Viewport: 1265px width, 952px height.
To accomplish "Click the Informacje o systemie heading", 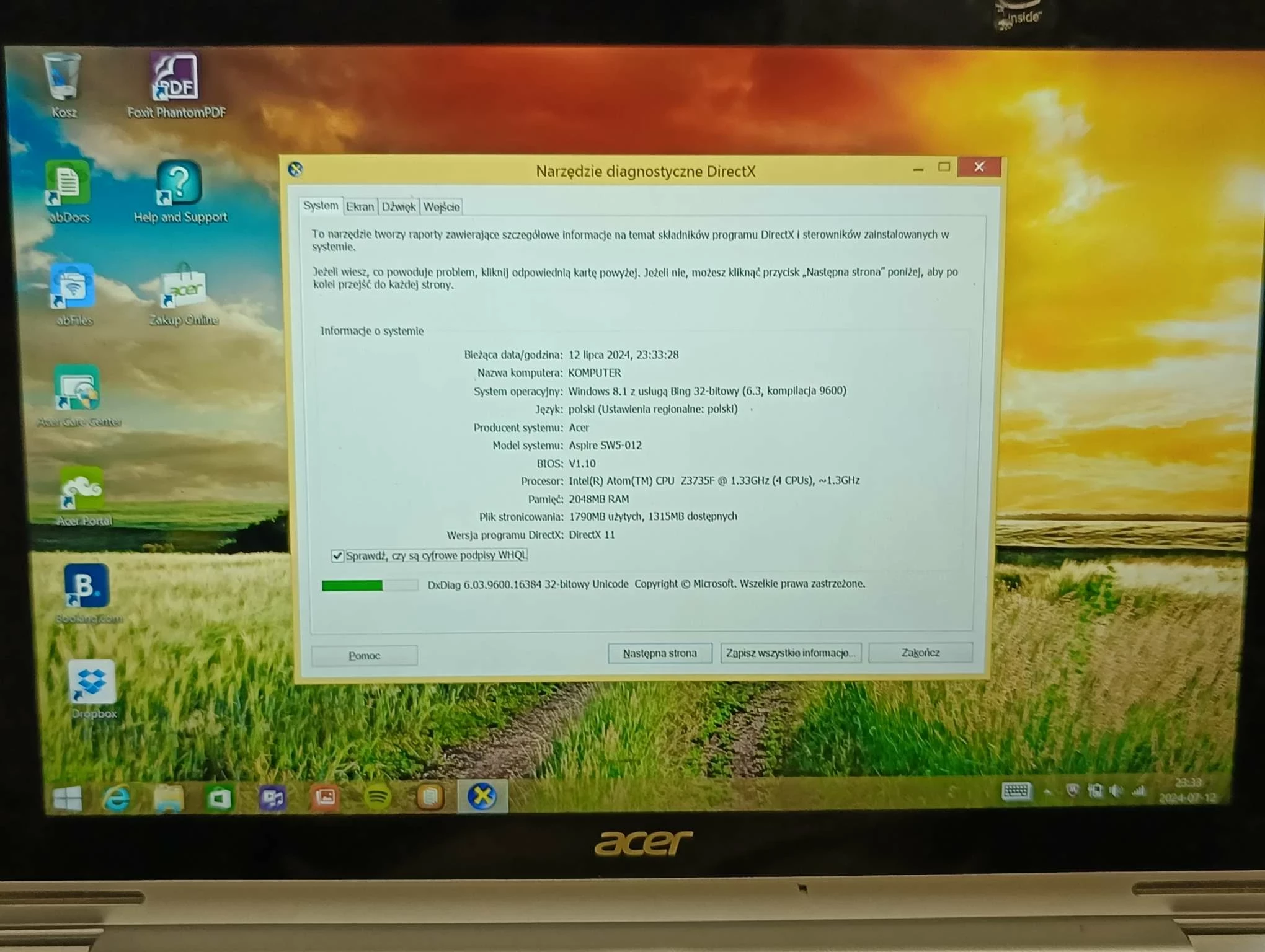I will click(371, 331).
